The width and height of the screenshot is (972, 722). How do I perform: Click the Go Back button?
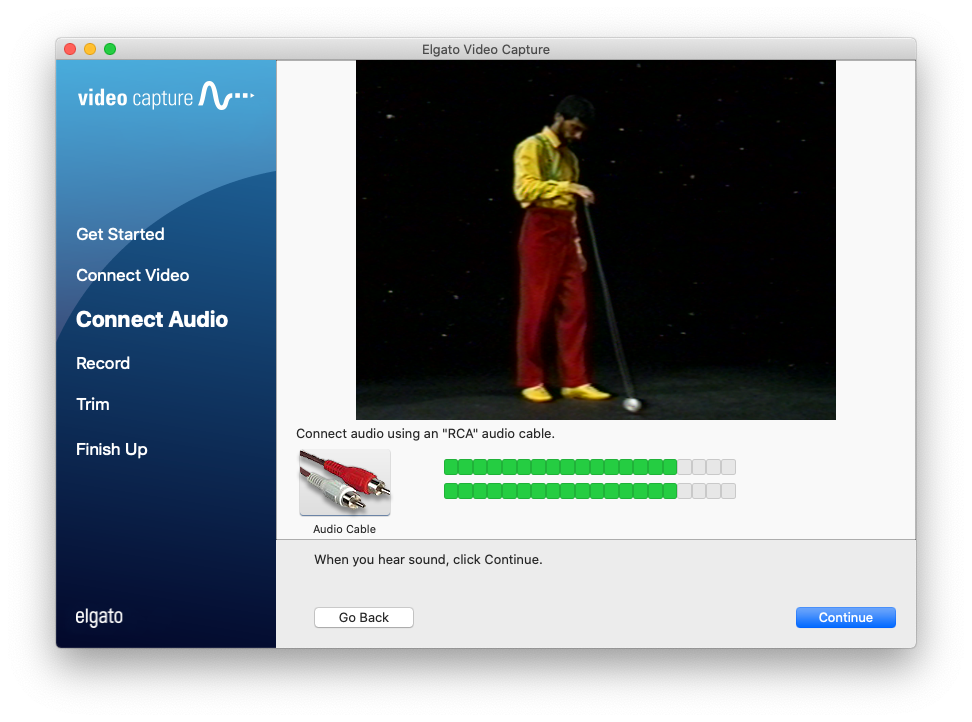pyautogui.click(x=364, y=617)
